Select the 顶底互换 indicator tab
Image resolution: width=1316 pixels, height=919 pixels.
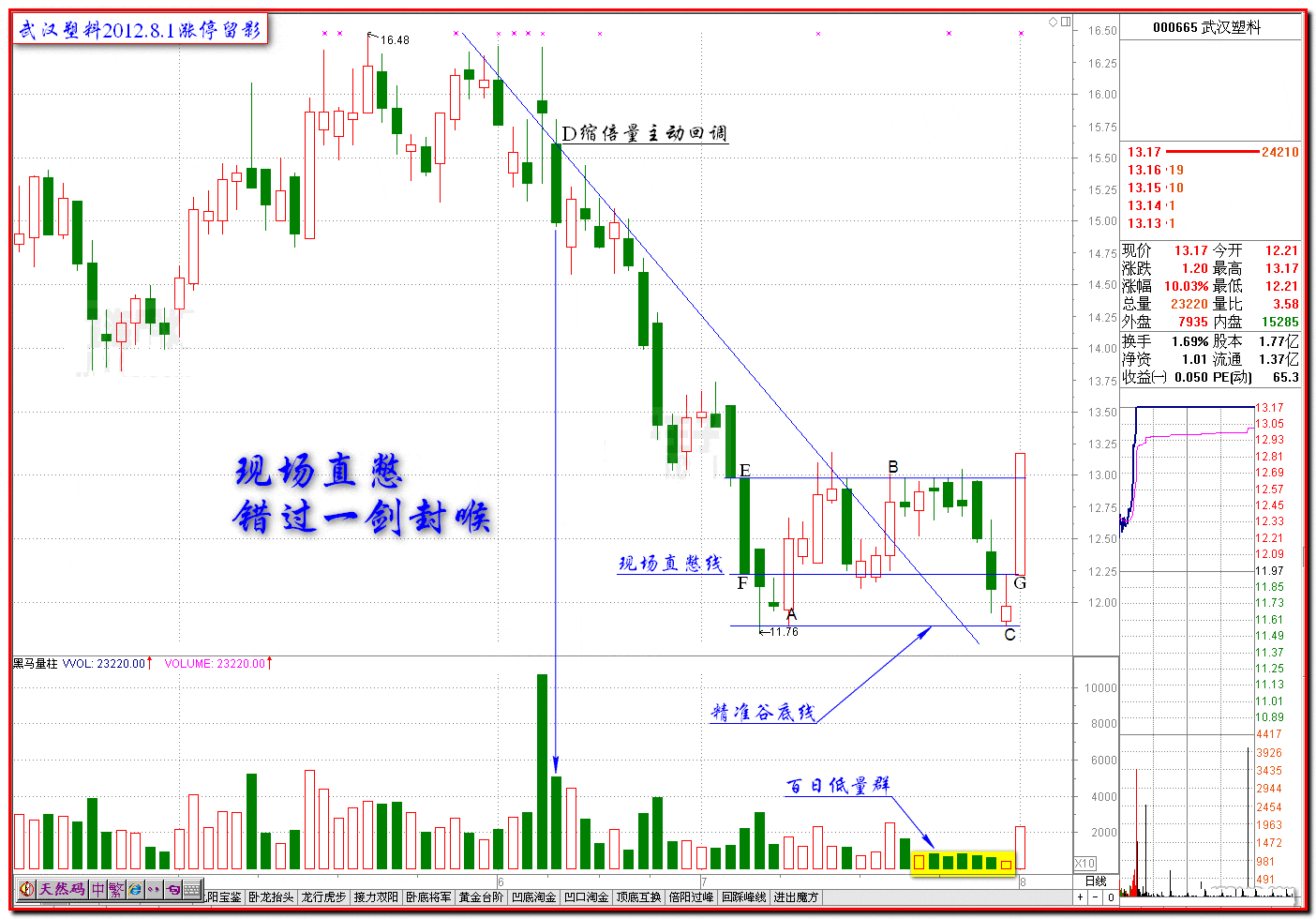(638, 897)
